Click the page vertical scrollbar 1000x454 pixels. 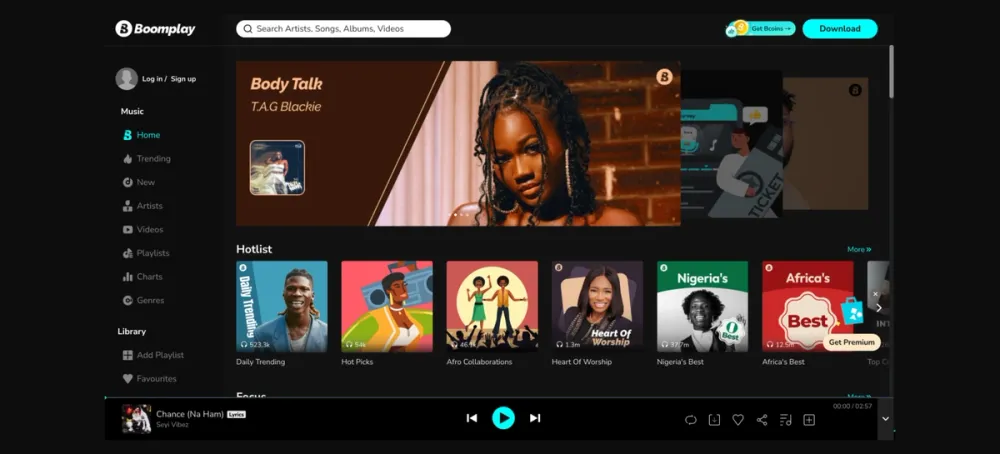(891, 71)
